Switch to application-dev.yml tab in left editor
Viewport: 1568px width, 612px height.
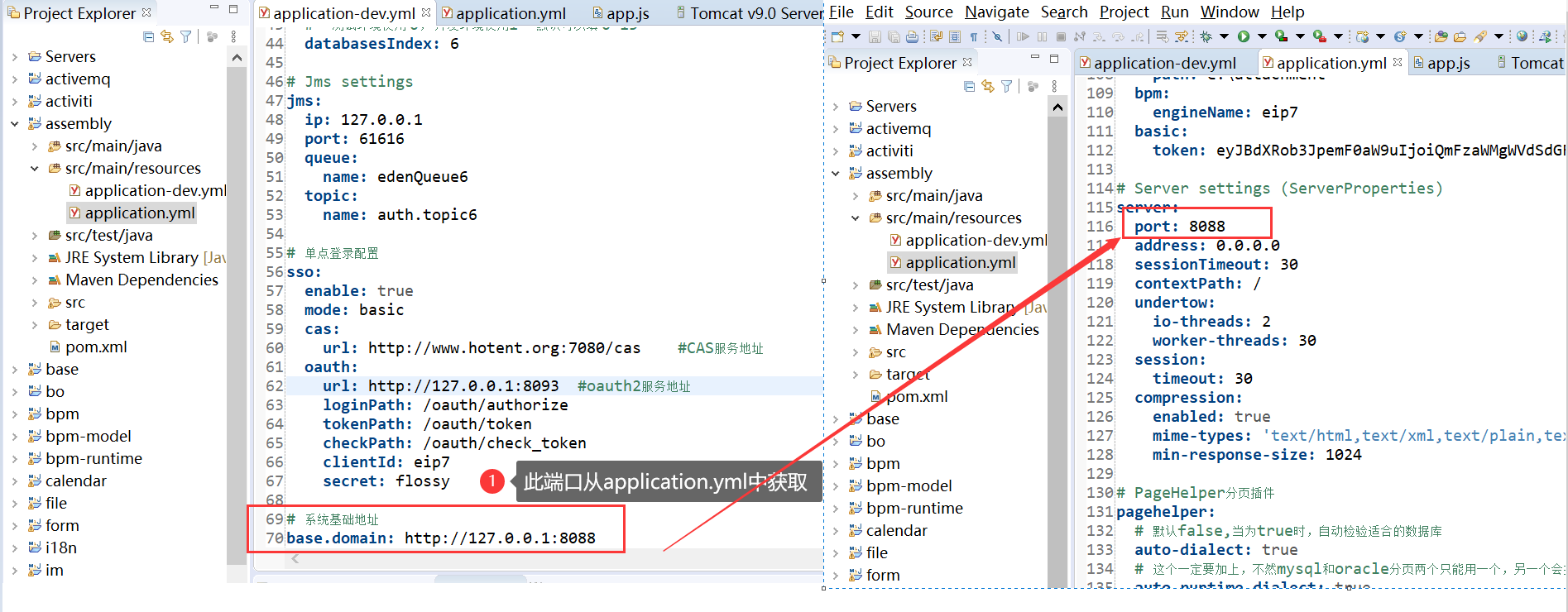343,13
